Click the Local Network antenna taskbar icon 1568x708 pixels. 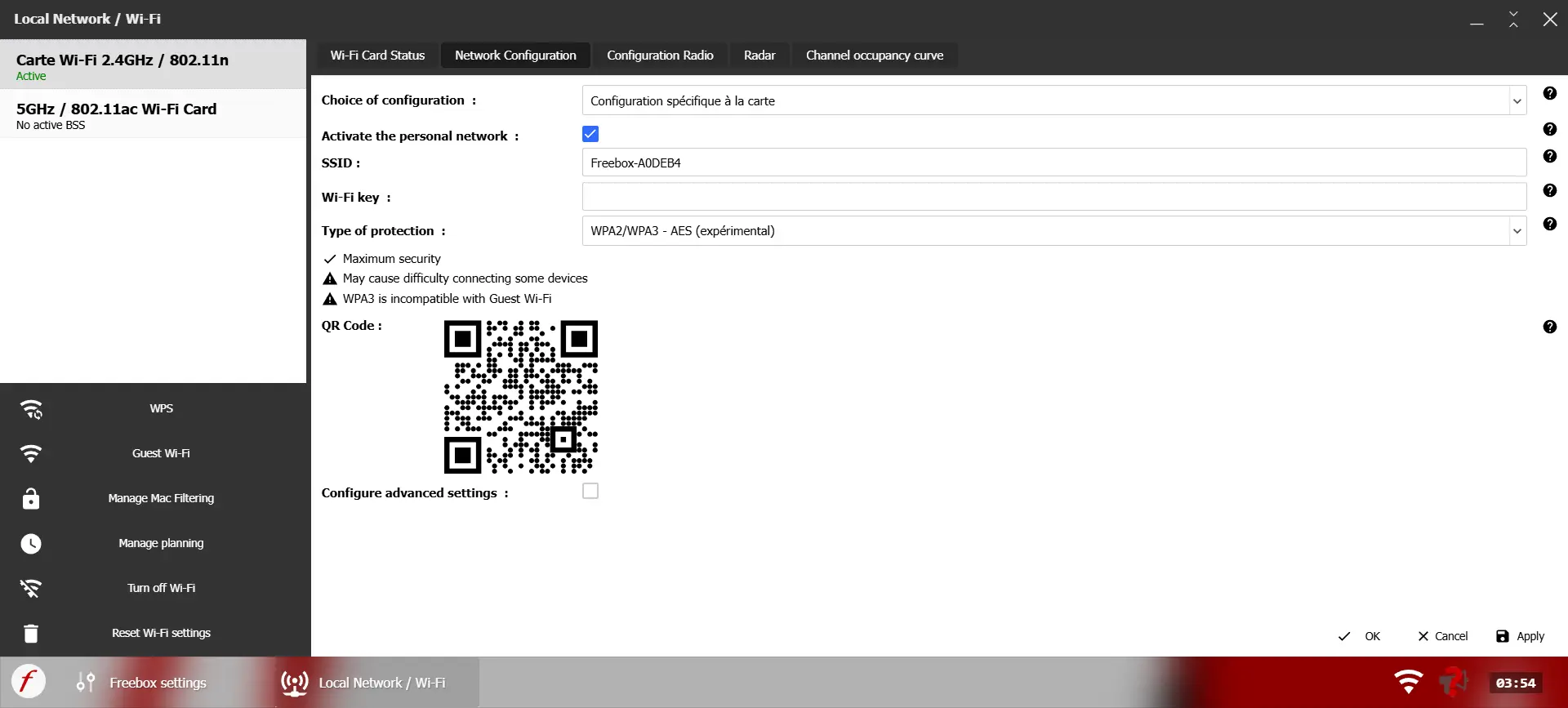click(294, 683)
